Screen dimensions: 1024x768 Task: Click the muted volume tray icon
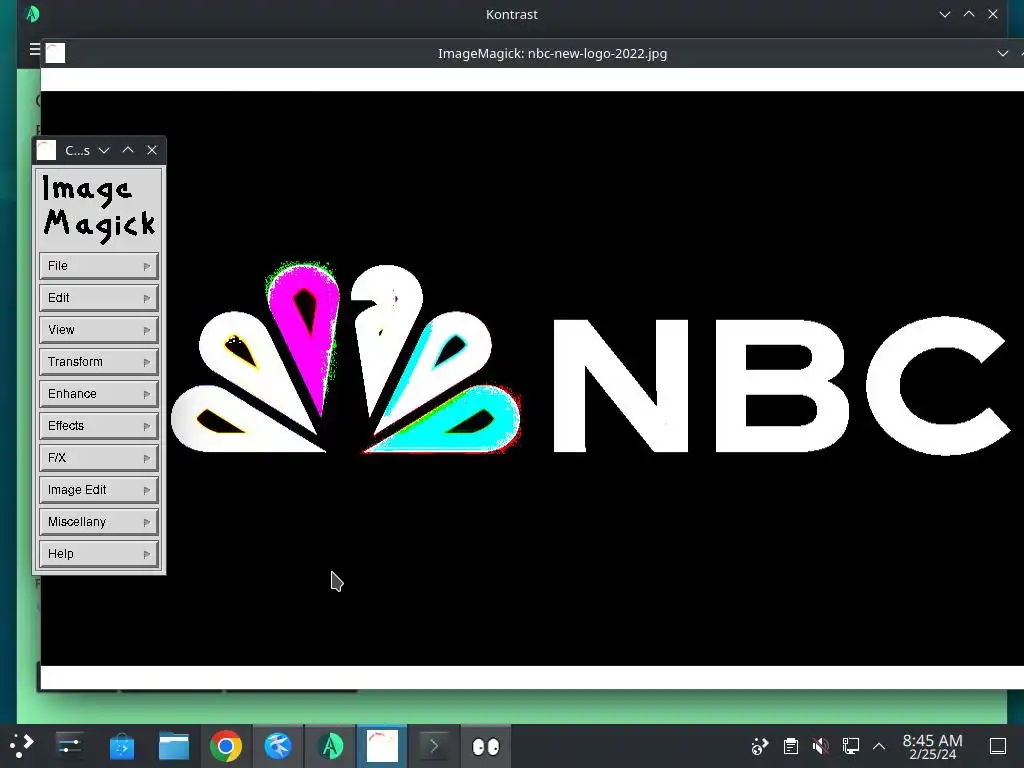(x=821, y=746)
